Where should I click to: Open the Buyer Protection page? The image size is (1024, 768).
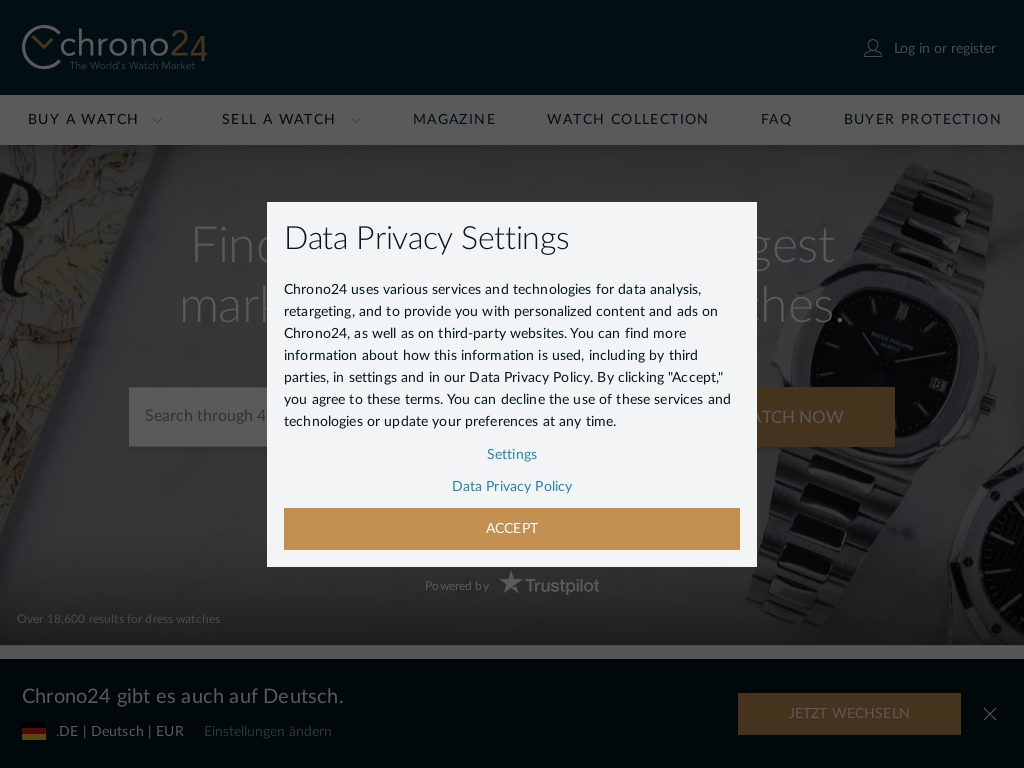point(922,120)
